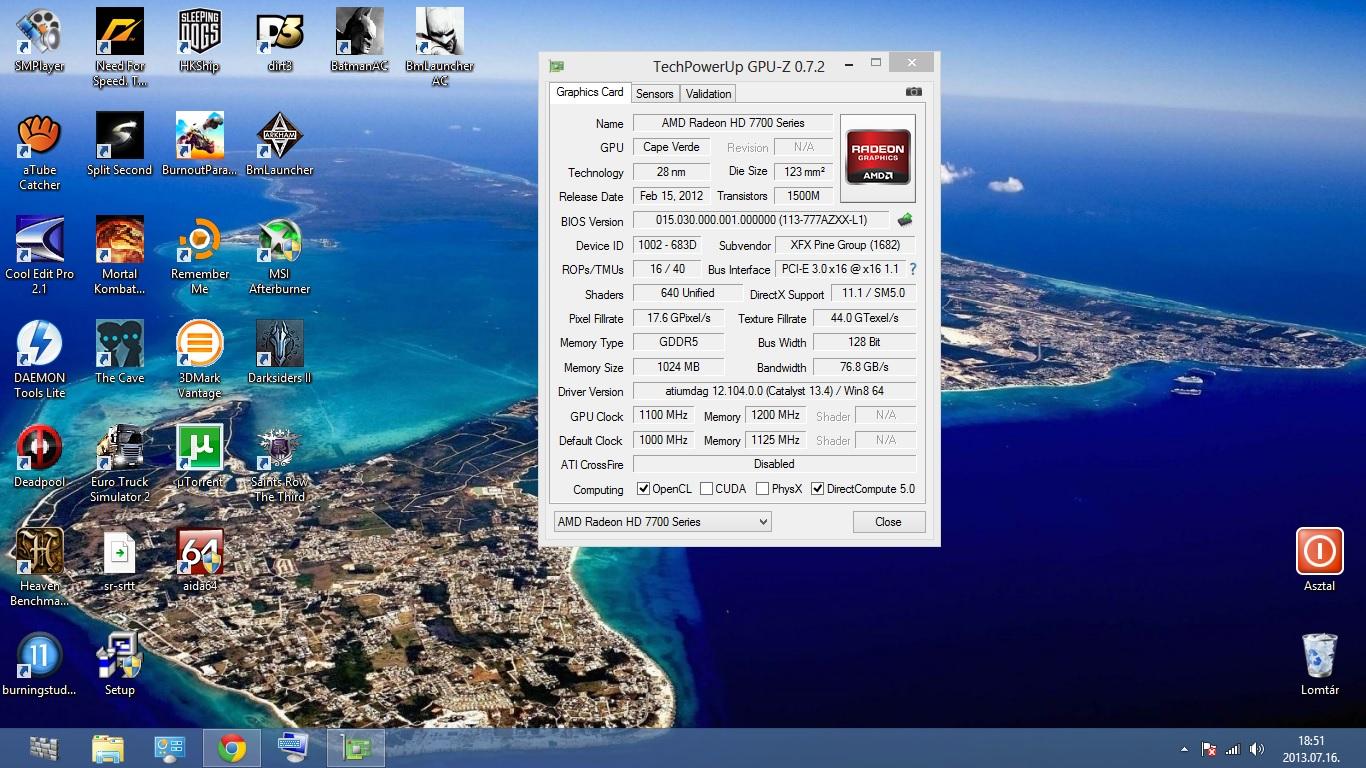The height and width of the screenshot is (768, 1366).
Task: Select Saints Row The Third icon
Action: [x=280, y=463]
